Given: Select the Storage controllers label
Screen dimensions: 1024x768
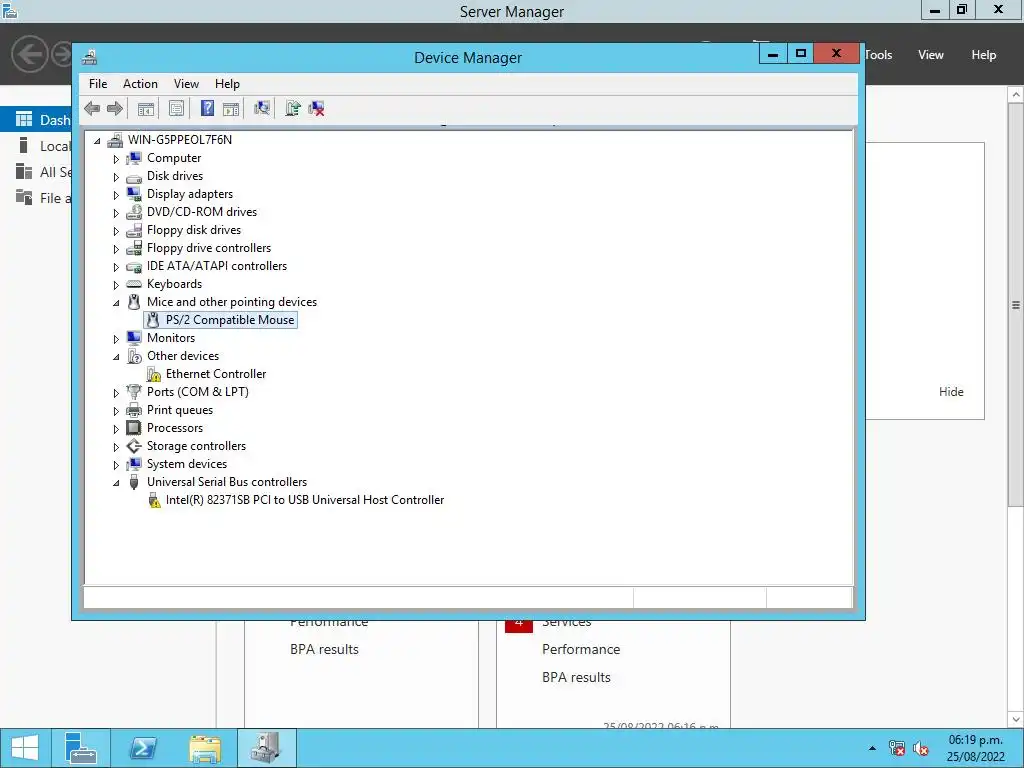Looking at the screenshot, I should (196, 446).
